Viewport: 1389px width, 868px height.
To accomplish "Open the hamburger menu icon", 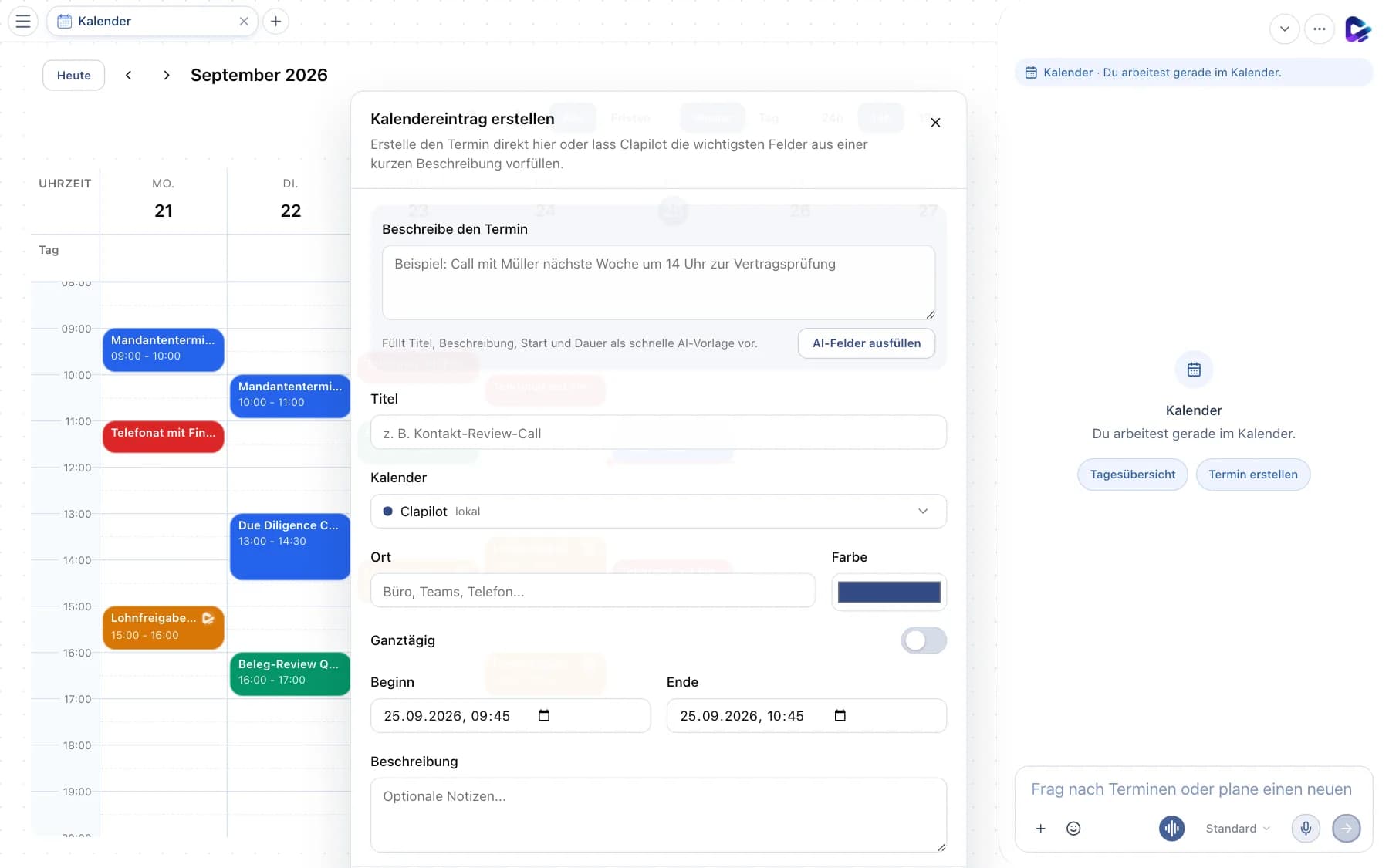I will (23, 21).
